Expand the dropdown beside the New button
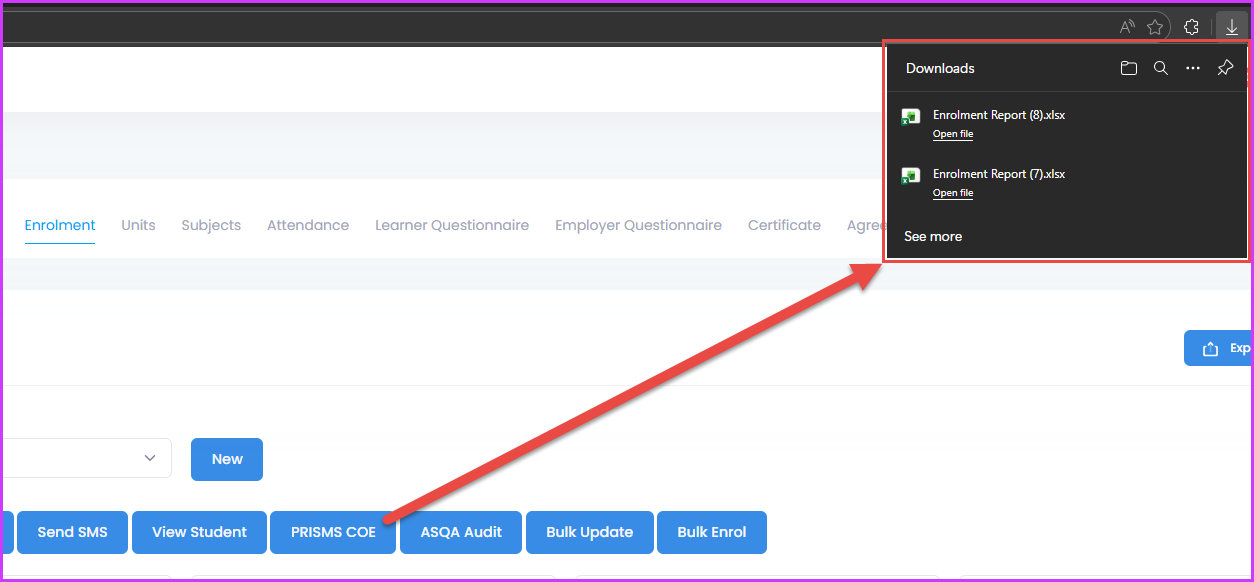This screenshot has width=1254, height=582. click(x=150, y=458)
